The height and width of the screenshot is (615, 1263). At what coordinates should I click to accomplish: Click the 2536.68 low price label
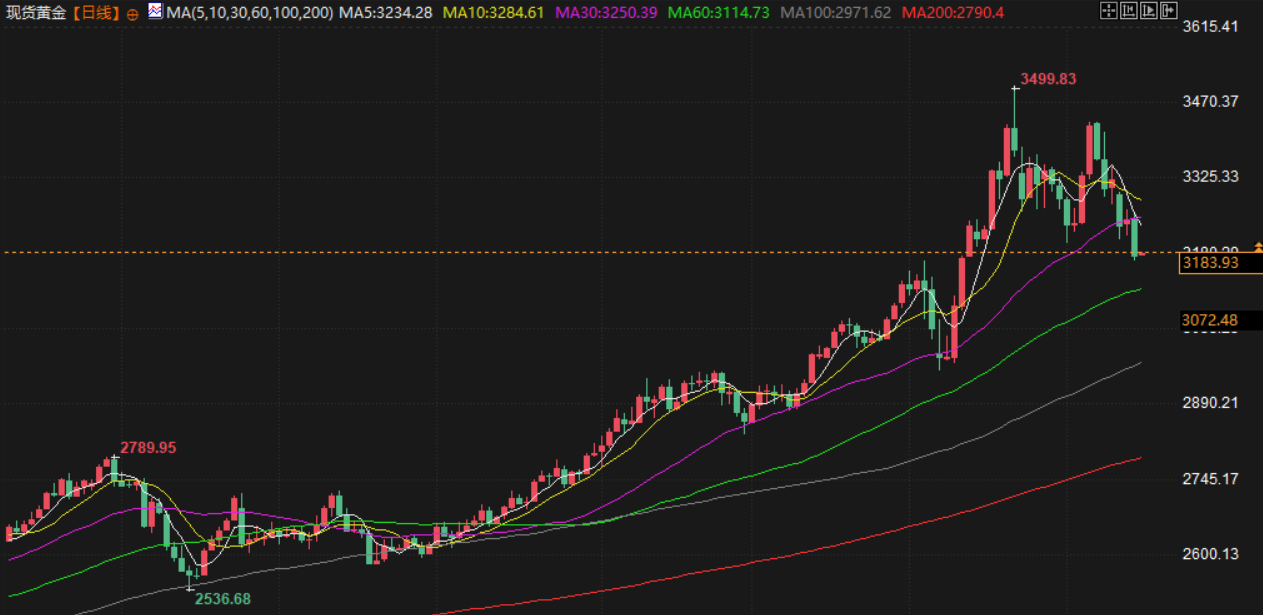(x=223, y=598)
